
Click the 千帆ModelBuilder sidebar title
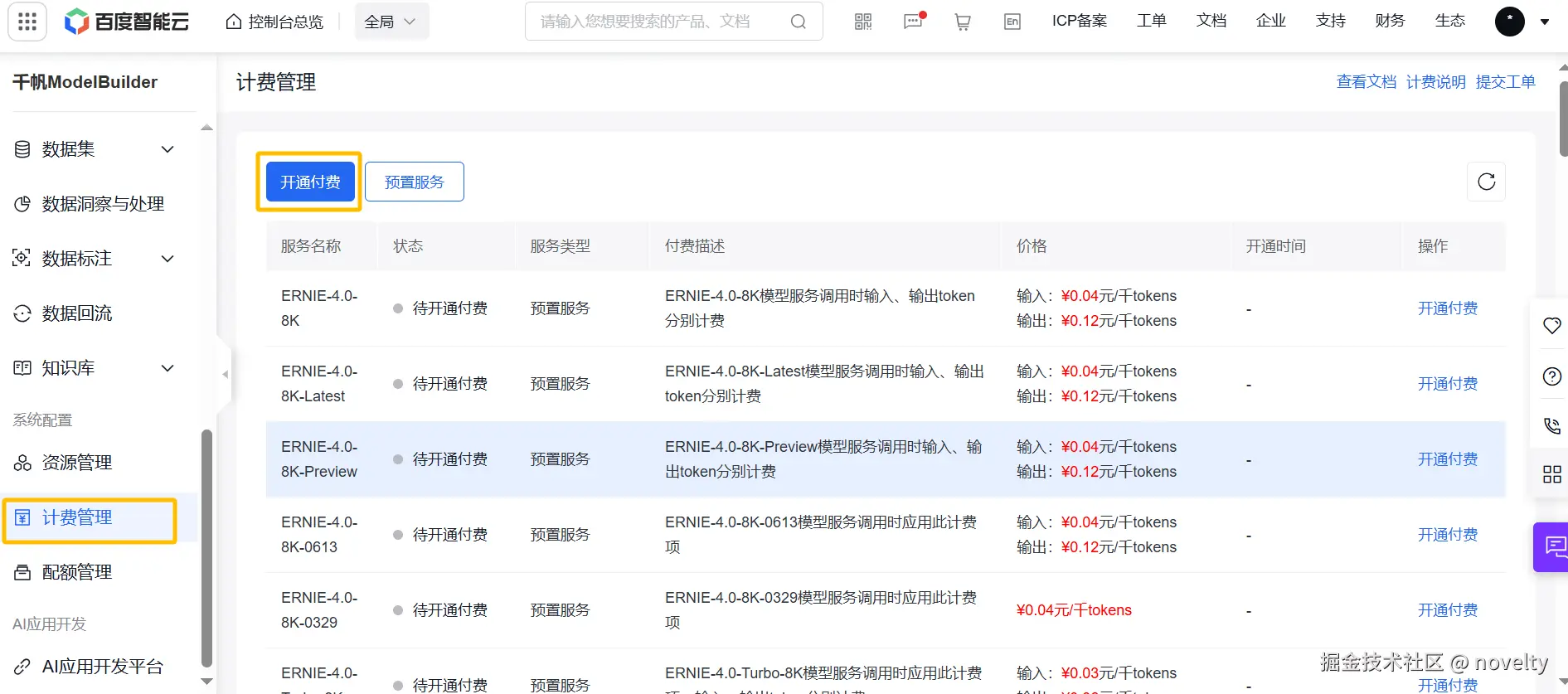[x=85, y=82]
